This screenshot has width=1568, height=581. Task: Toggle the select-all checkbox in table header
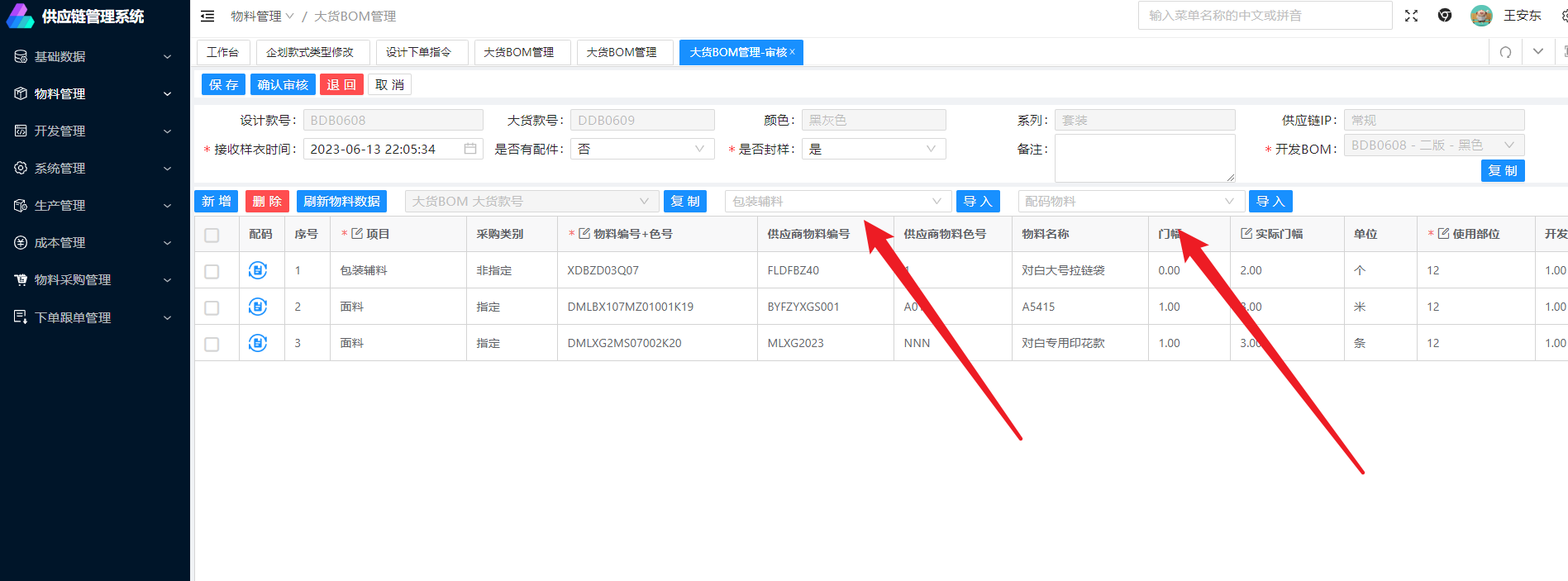212,235
